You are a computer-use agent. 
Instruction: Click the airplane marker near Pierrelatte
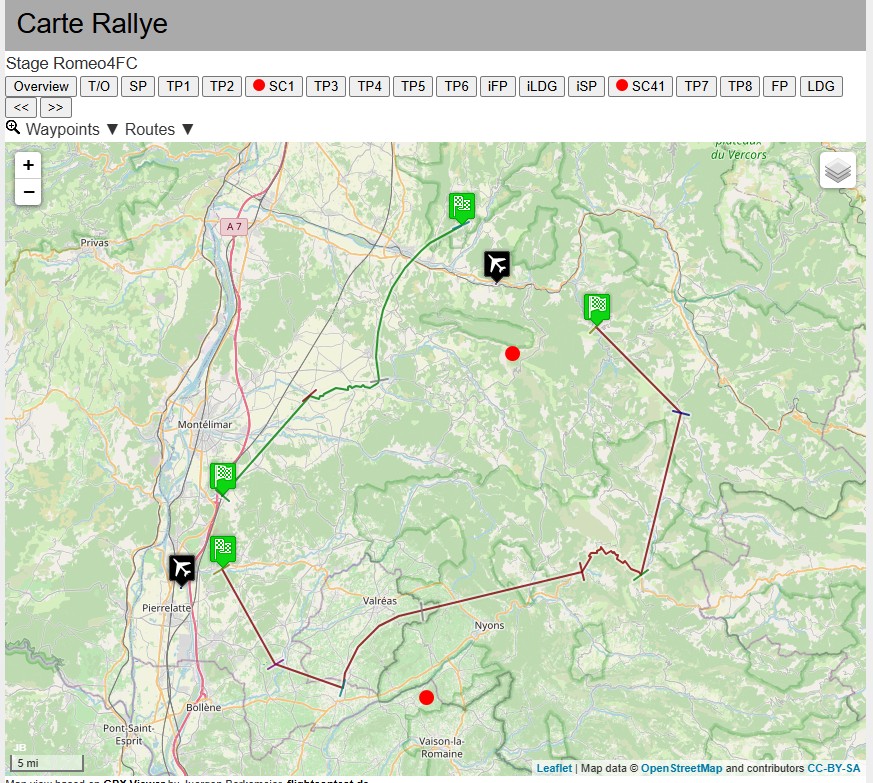pos(182,570)
